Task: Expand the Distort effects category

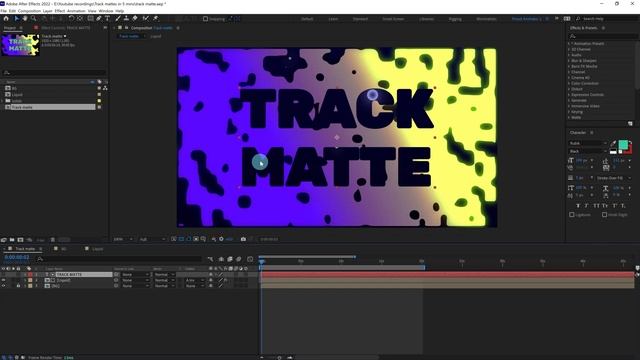Action: tap(569, 89)
